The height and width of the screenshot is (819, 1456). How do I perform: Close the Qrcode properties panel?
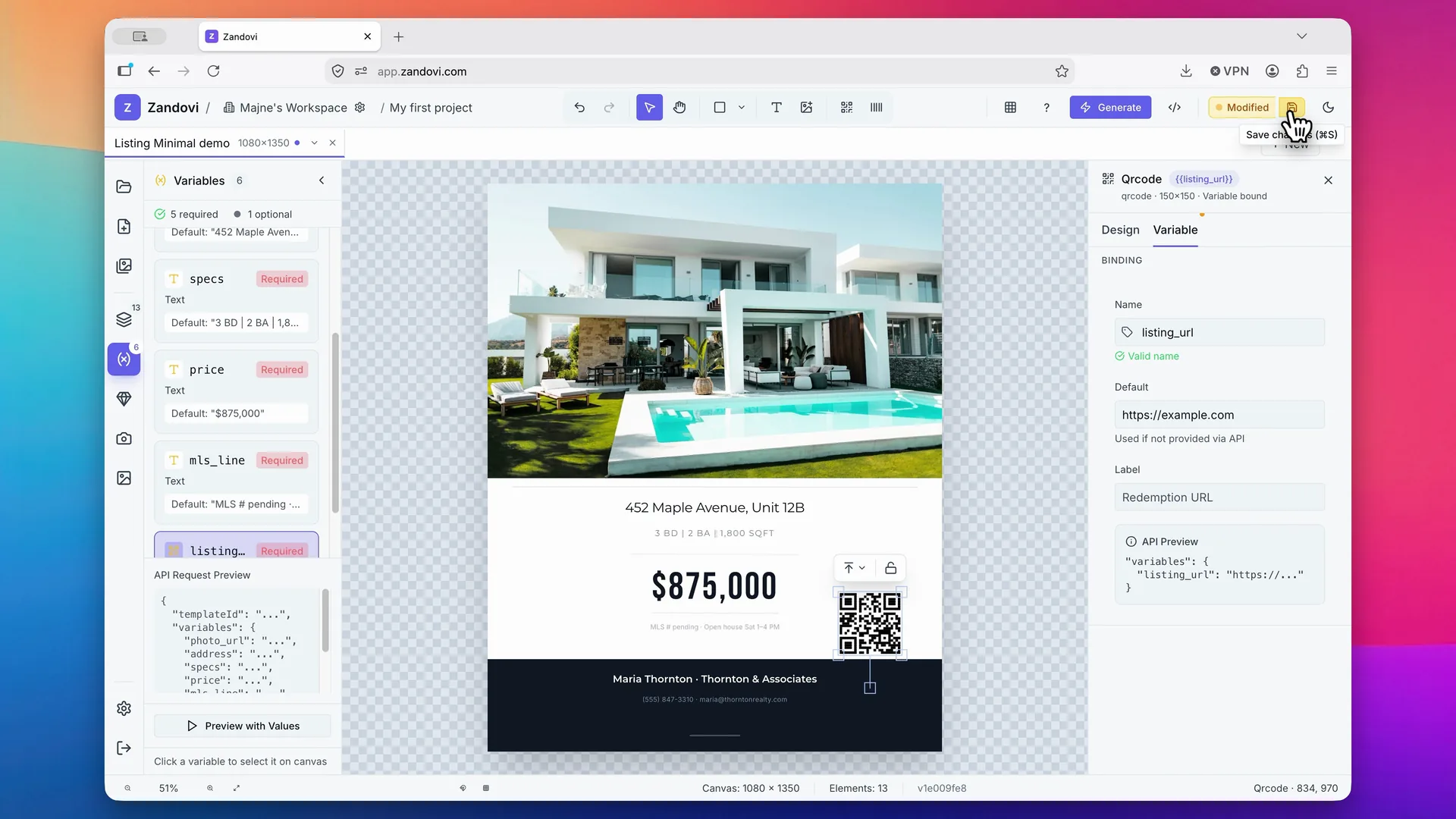click(x=1328, y=180)
